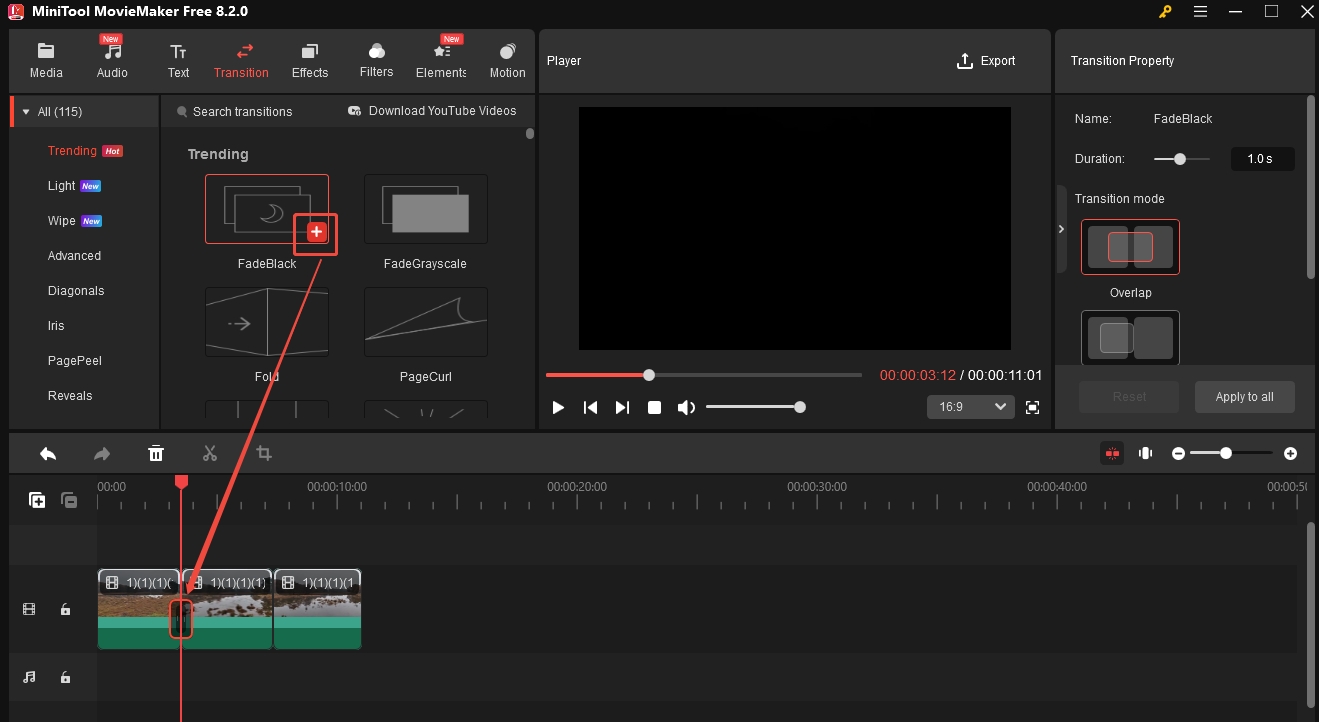Open the Text tab
Image resolution: width=1319 pixels, height=722 pixels.
pos(178,61)
